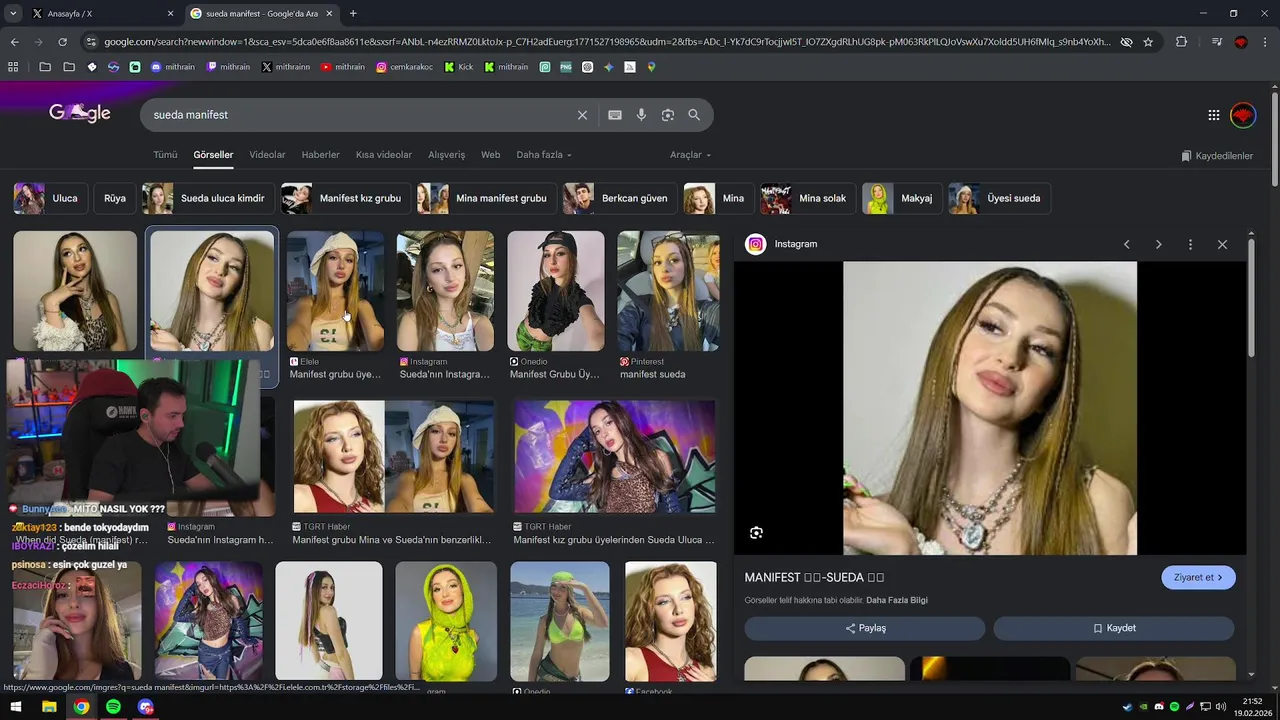Reload the current page

click(x=62, y=42)
